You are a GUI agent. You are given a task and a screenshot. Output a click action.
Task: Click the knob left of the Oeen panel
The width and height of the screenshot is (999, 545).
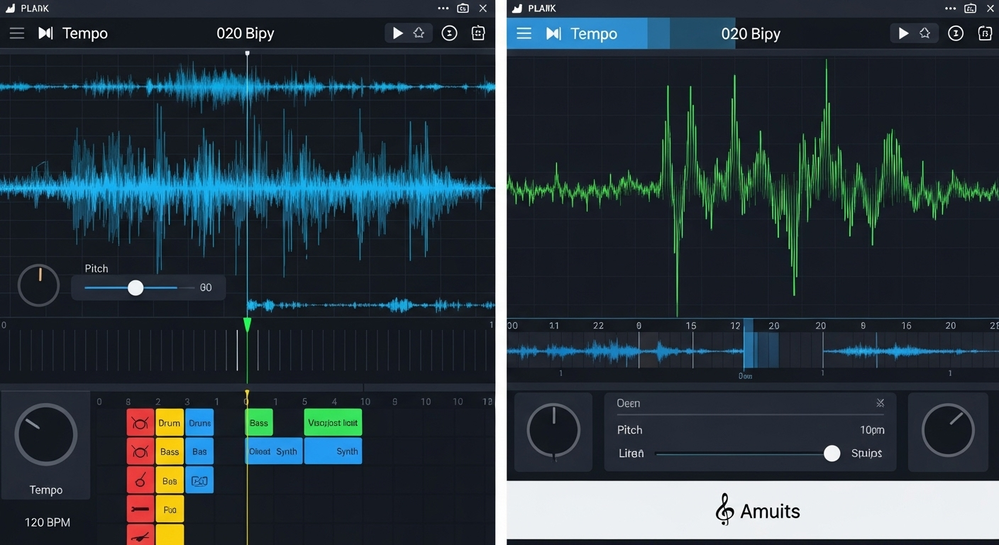(x=554, y=430)
